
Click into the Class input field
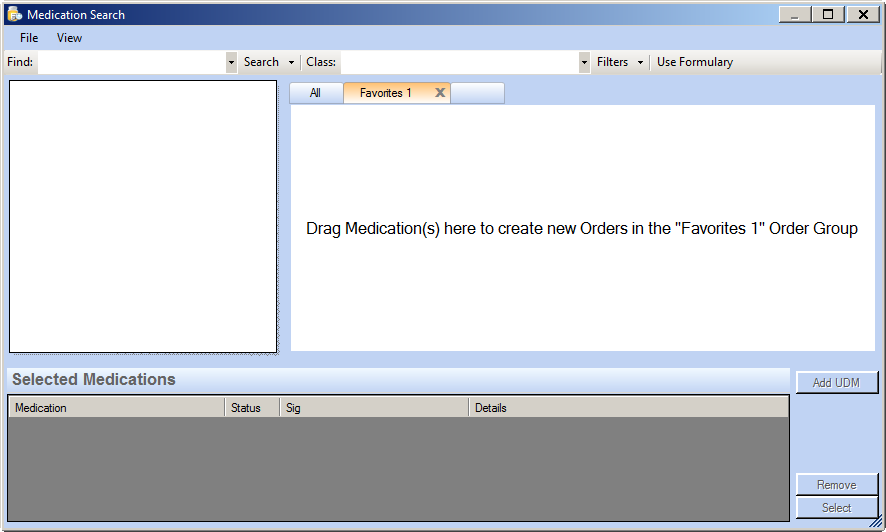(x=460, y=62)
